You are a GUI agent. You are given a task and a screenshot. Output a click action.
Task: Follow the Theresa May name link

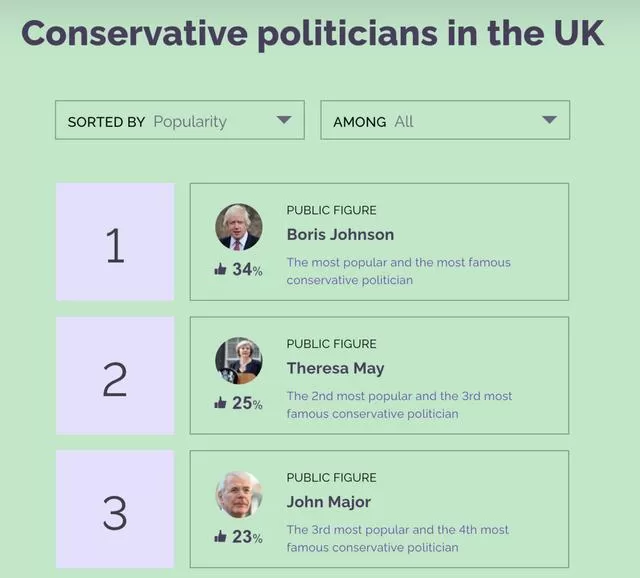336,369
